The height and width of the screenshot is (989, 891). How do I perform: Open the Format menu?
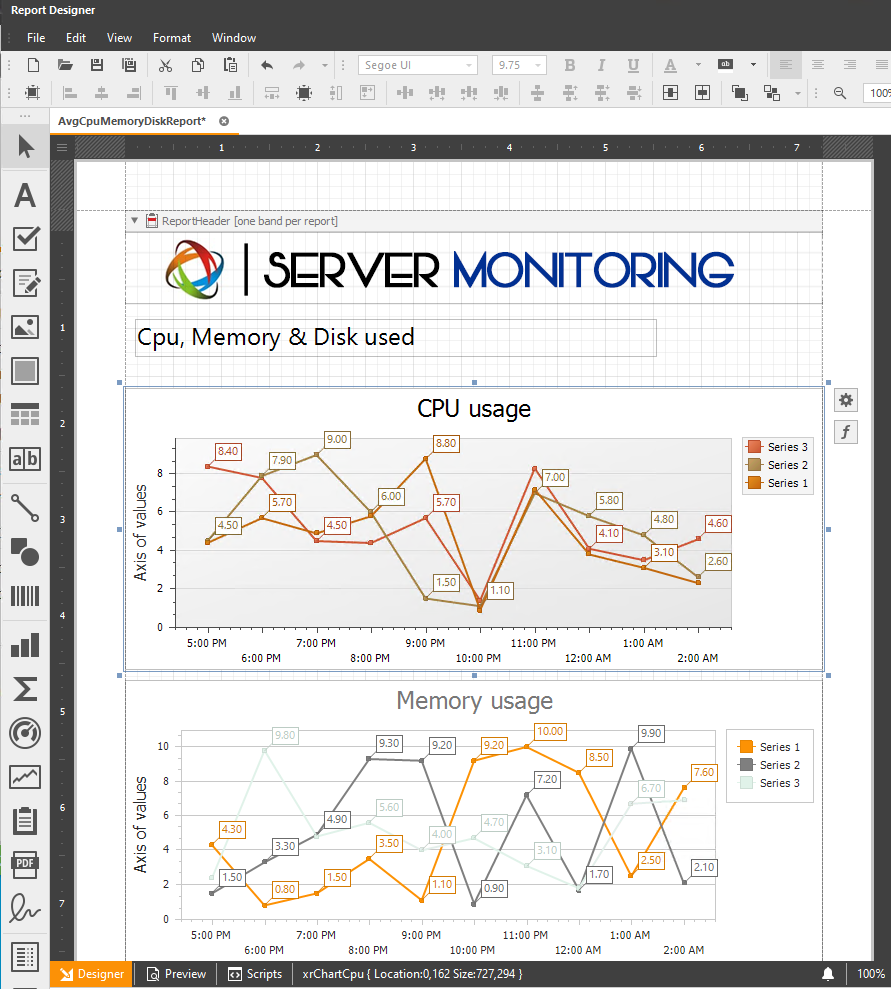172,38
